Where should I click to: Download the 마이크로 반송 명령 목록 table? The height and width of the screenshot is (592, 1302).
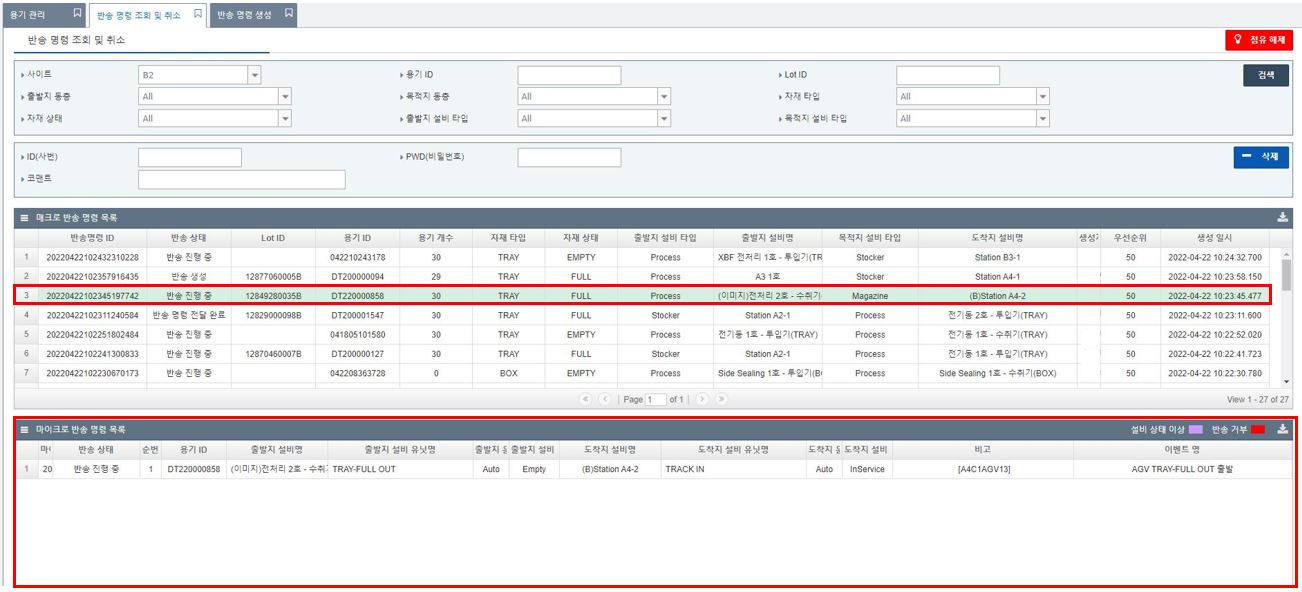(x=1283, y=429)
